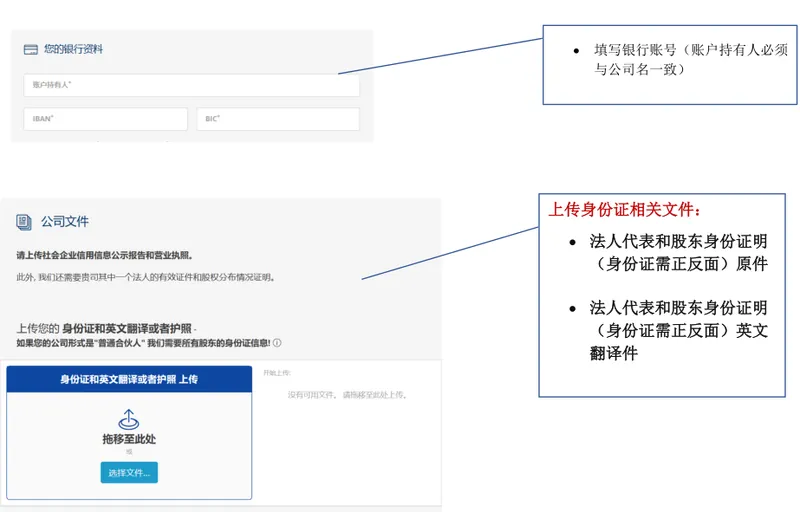Click the 上传身份证相关文件 red heading
800x512 pixels.
click(625, 210)
